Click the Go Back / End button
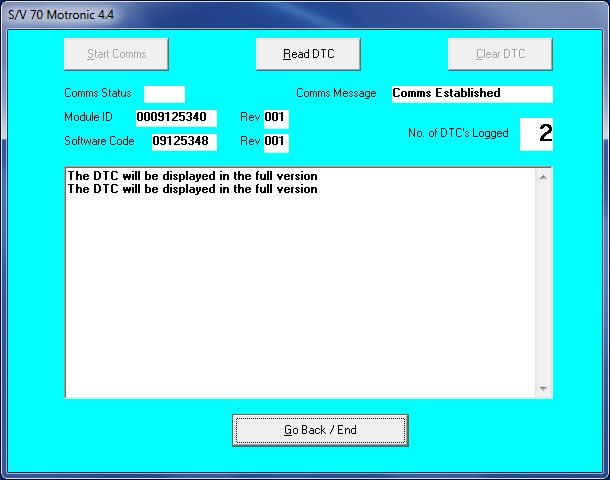This screenshot has width=610, height=480. pos(320,430)
